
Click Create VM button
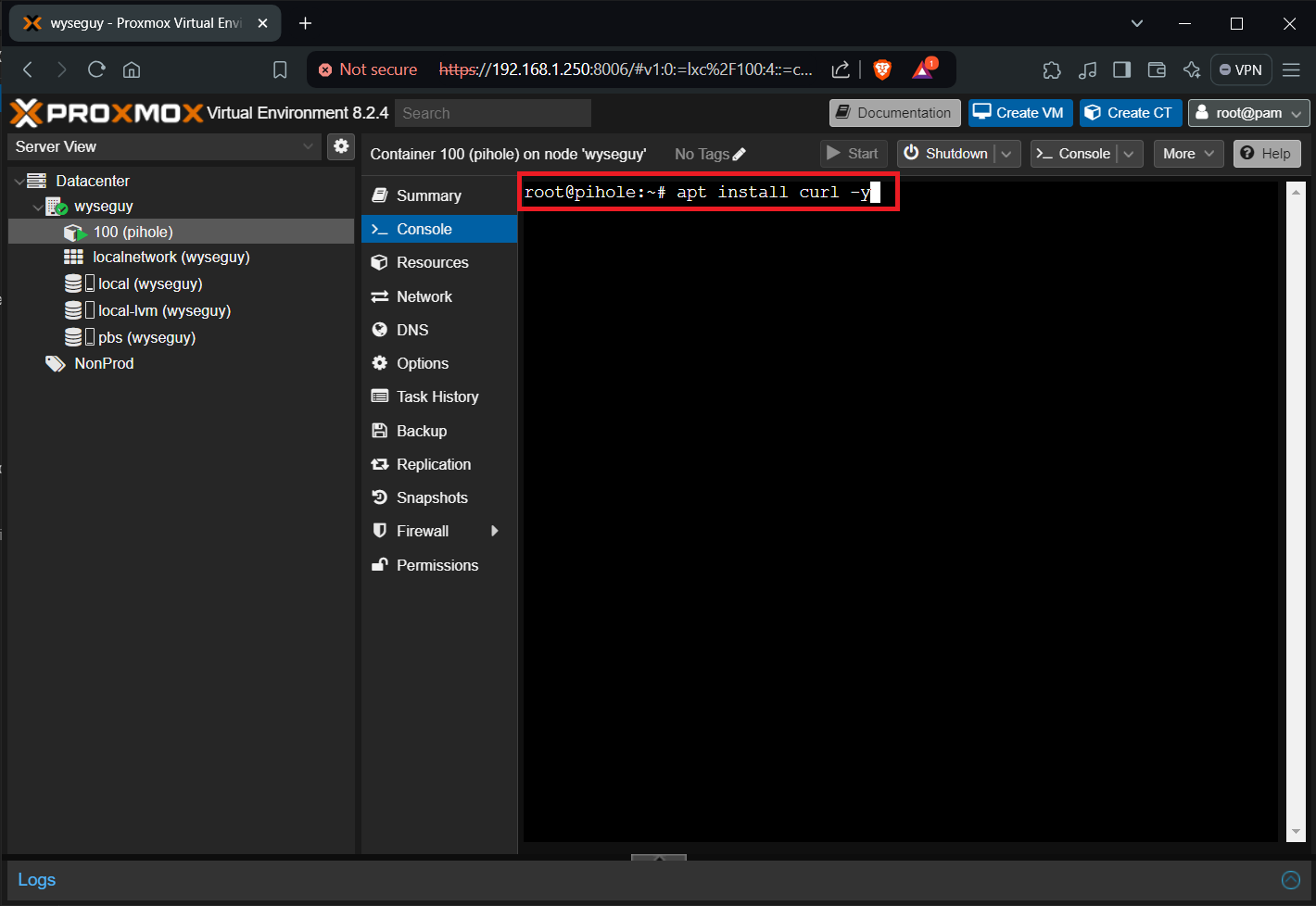pyautogui.click(x=1020, y=113)
